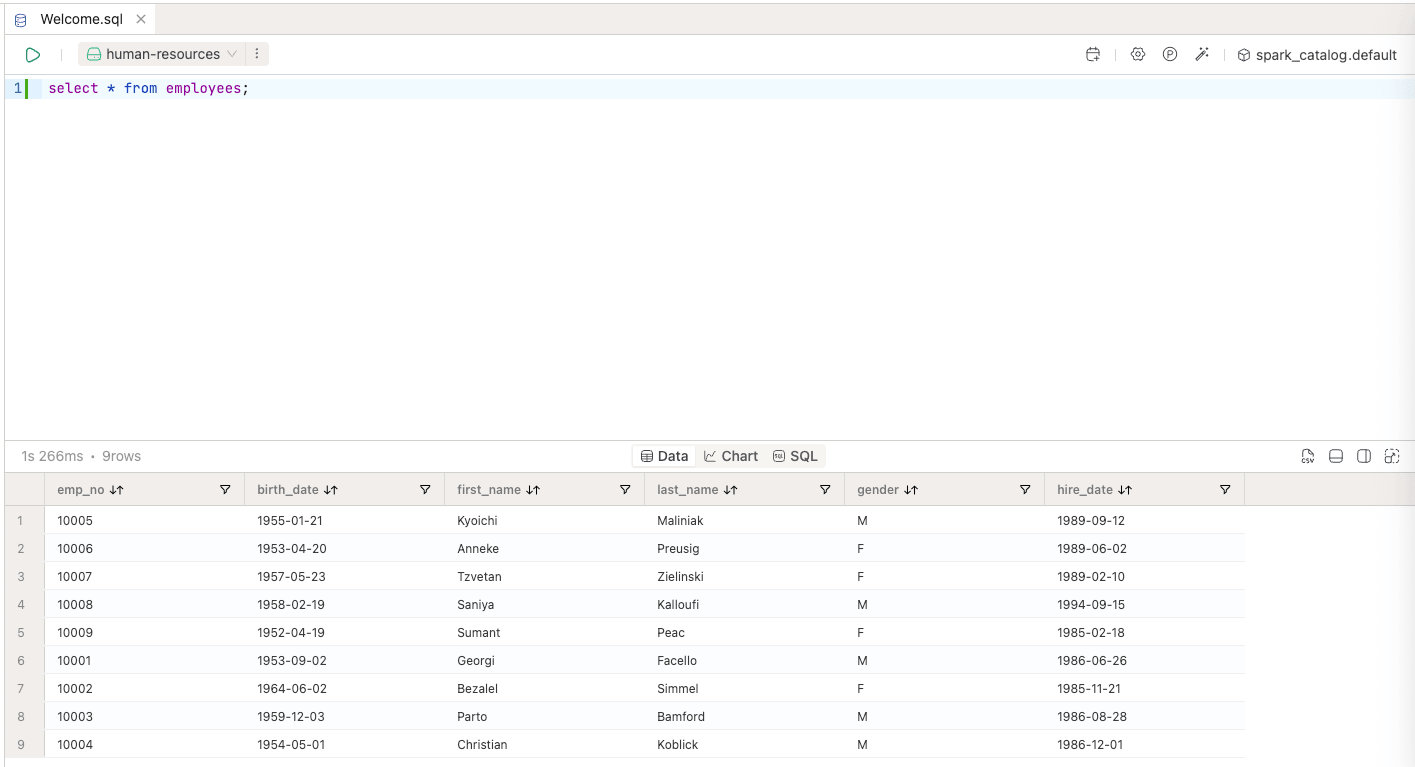Open the gear settings icon in toolbar
The height and width of the screenshot is (767, 1415).
point(1138,55)
